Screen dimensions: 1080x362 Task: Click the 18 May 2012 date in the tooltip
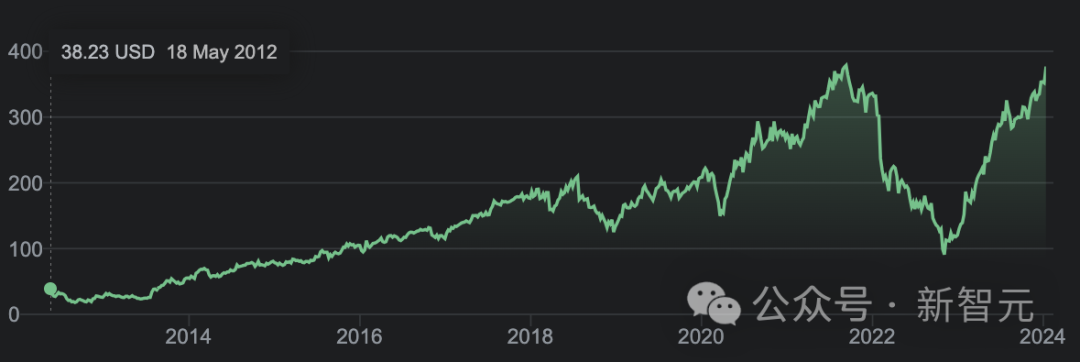[222, 52]
